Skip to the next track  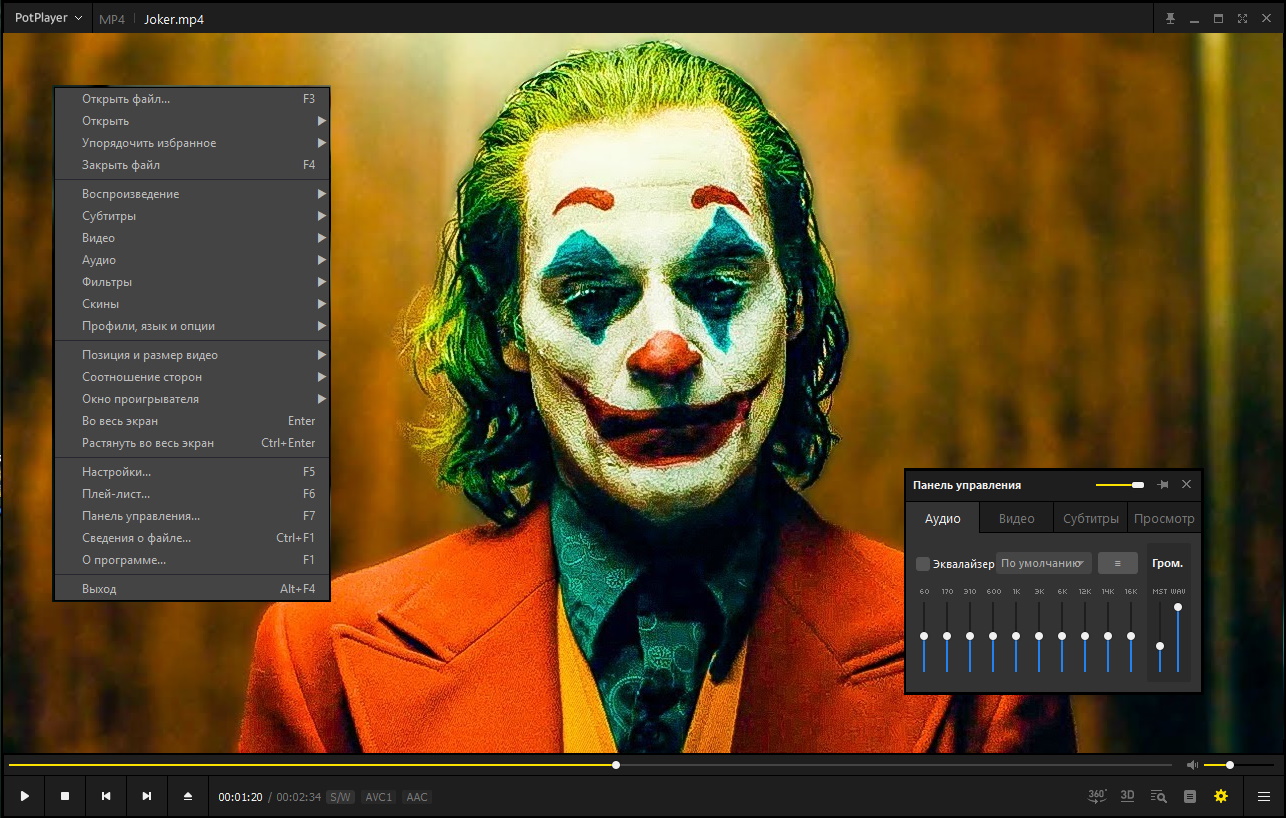[147, 796]
